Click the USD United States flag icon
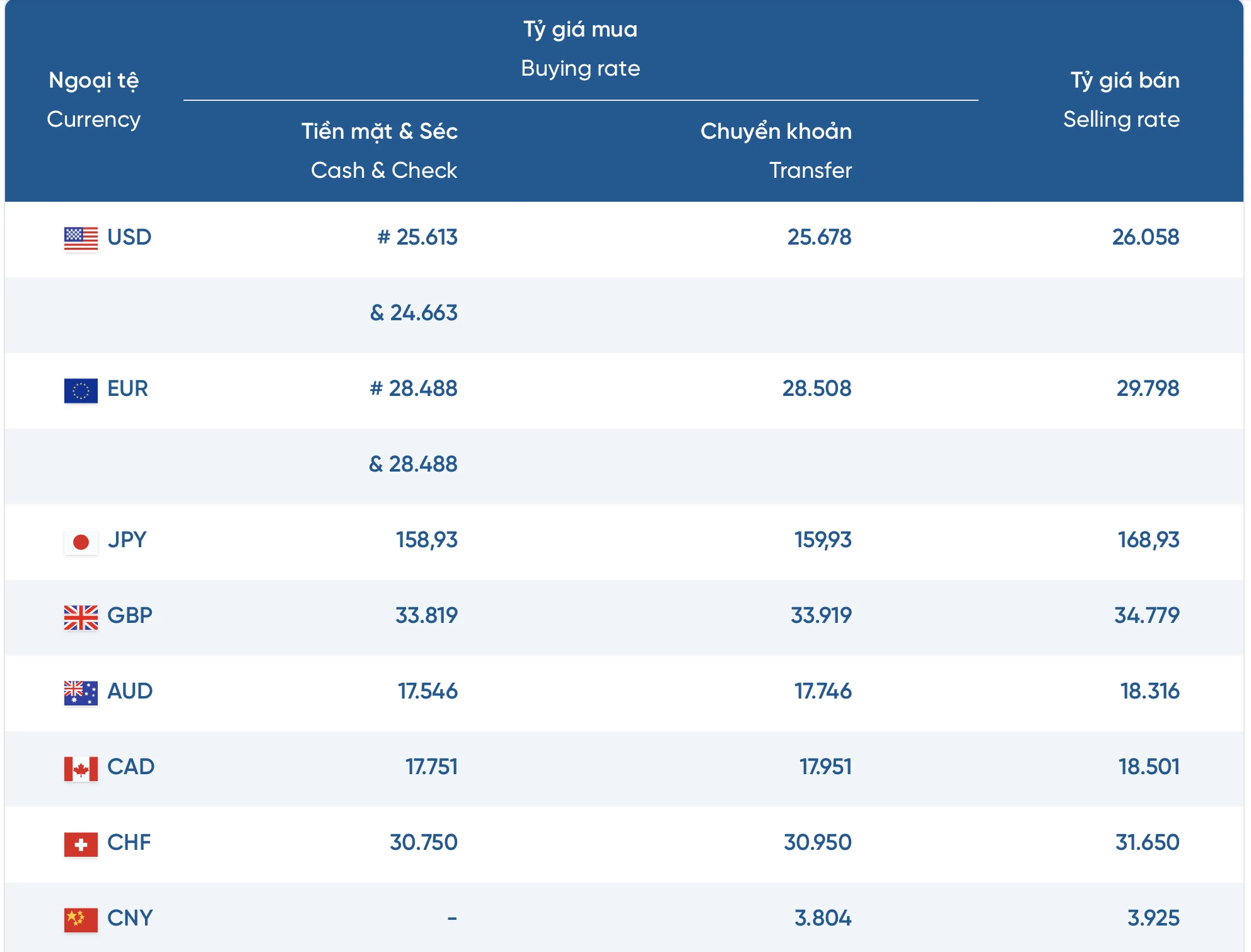 (81, 239)
